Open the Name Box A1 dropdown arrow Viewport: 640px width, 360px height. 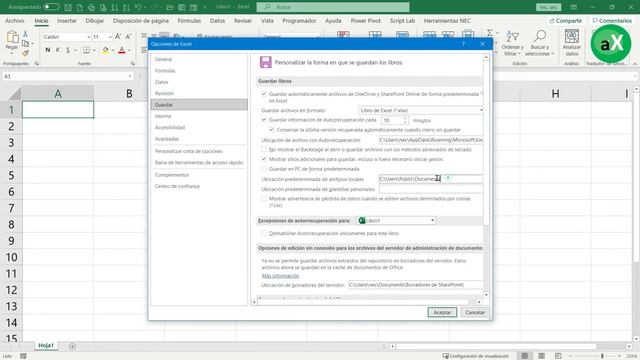click(130, 76)
